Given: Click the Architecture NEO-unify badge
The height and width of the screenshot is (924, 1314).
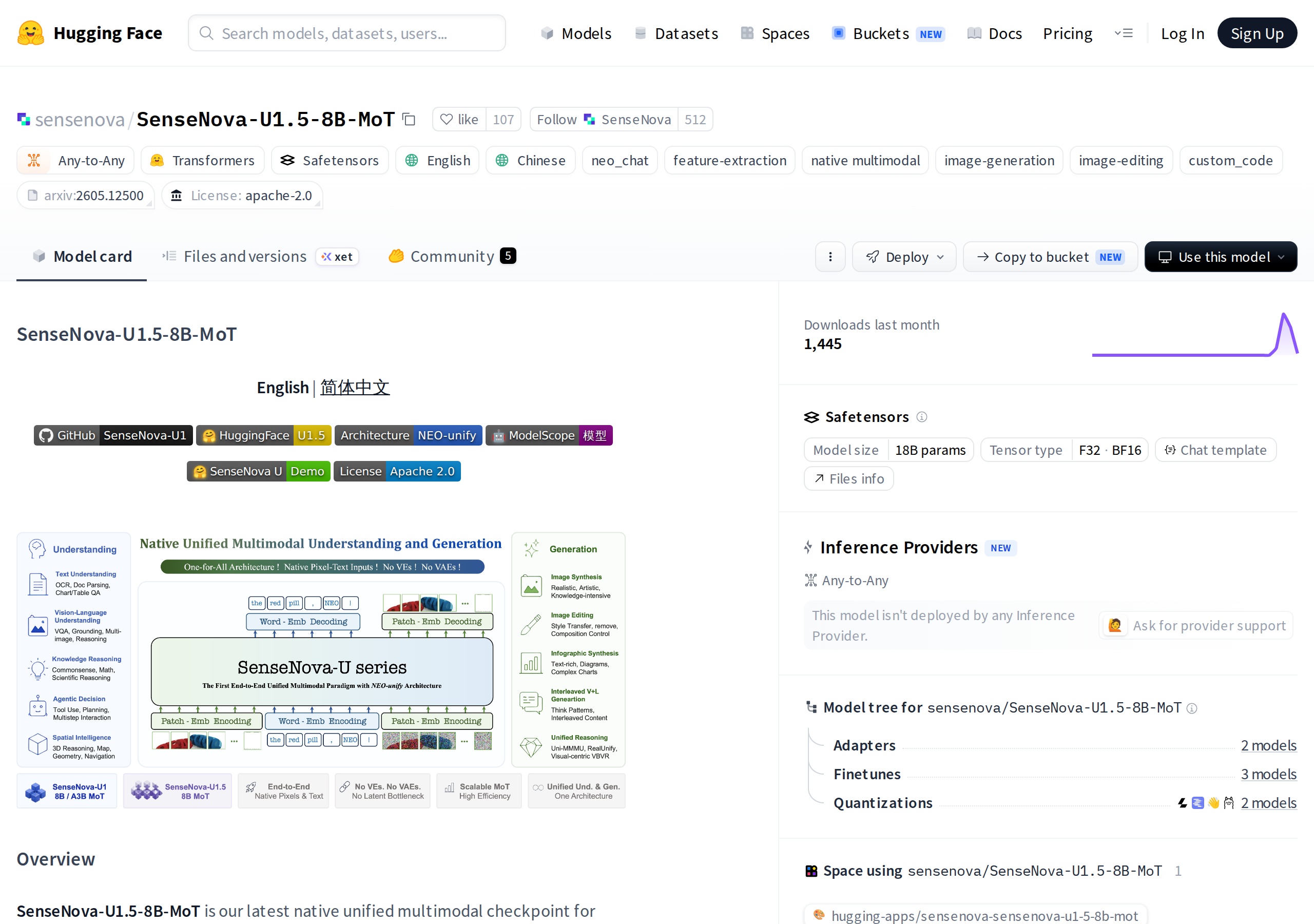Looking at the screenshot, I should [x=409, y=436].
